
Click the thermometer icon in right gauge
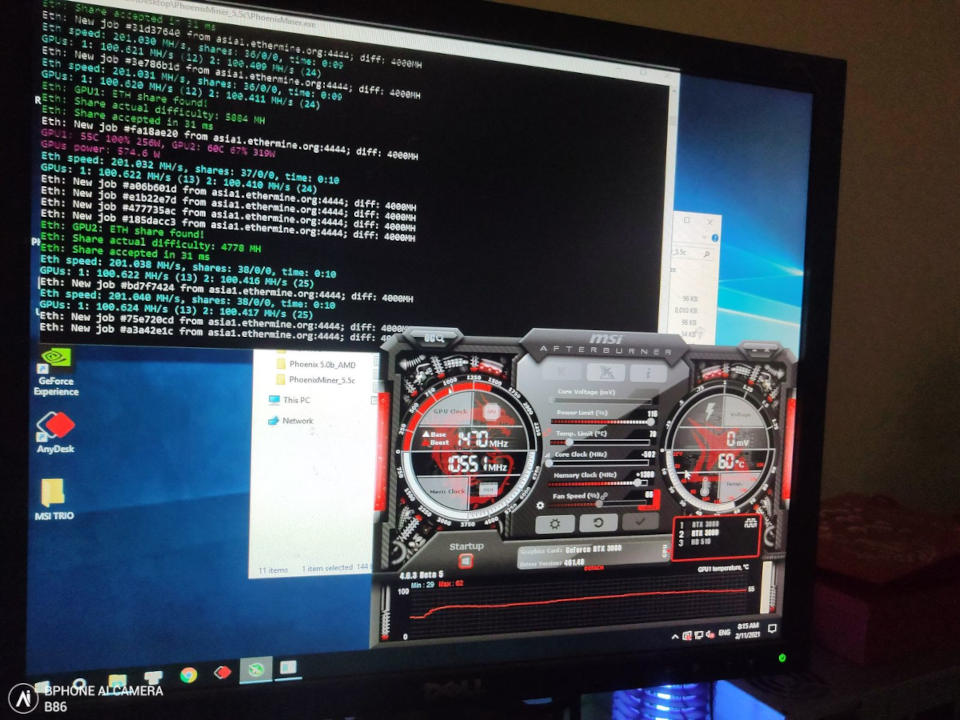click(x=705, y=488)
